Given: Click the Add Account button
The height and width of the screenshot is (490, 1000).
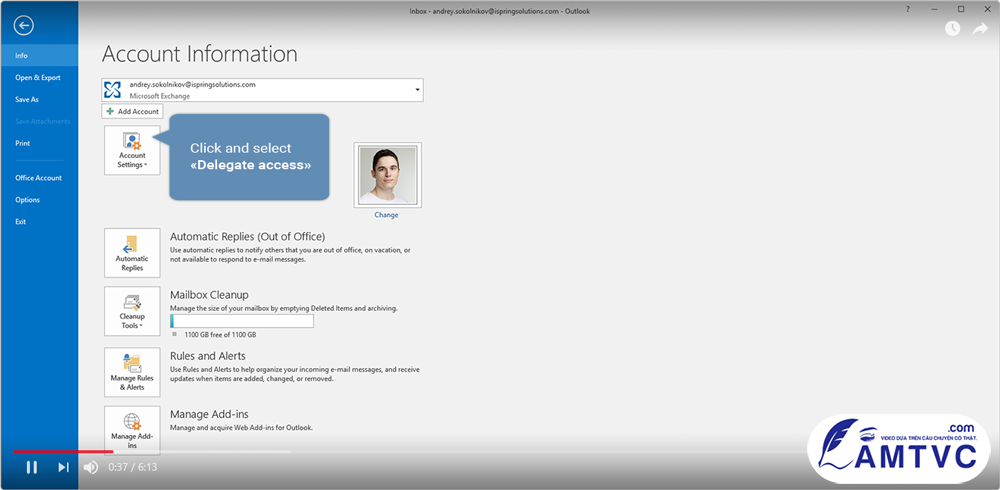Looking at the screenshot, I should 132,111.
